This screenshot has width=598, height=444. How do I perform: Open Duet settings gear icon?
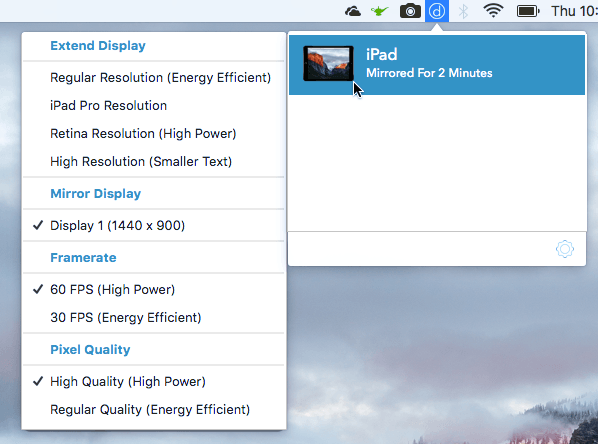pos(565,249)
